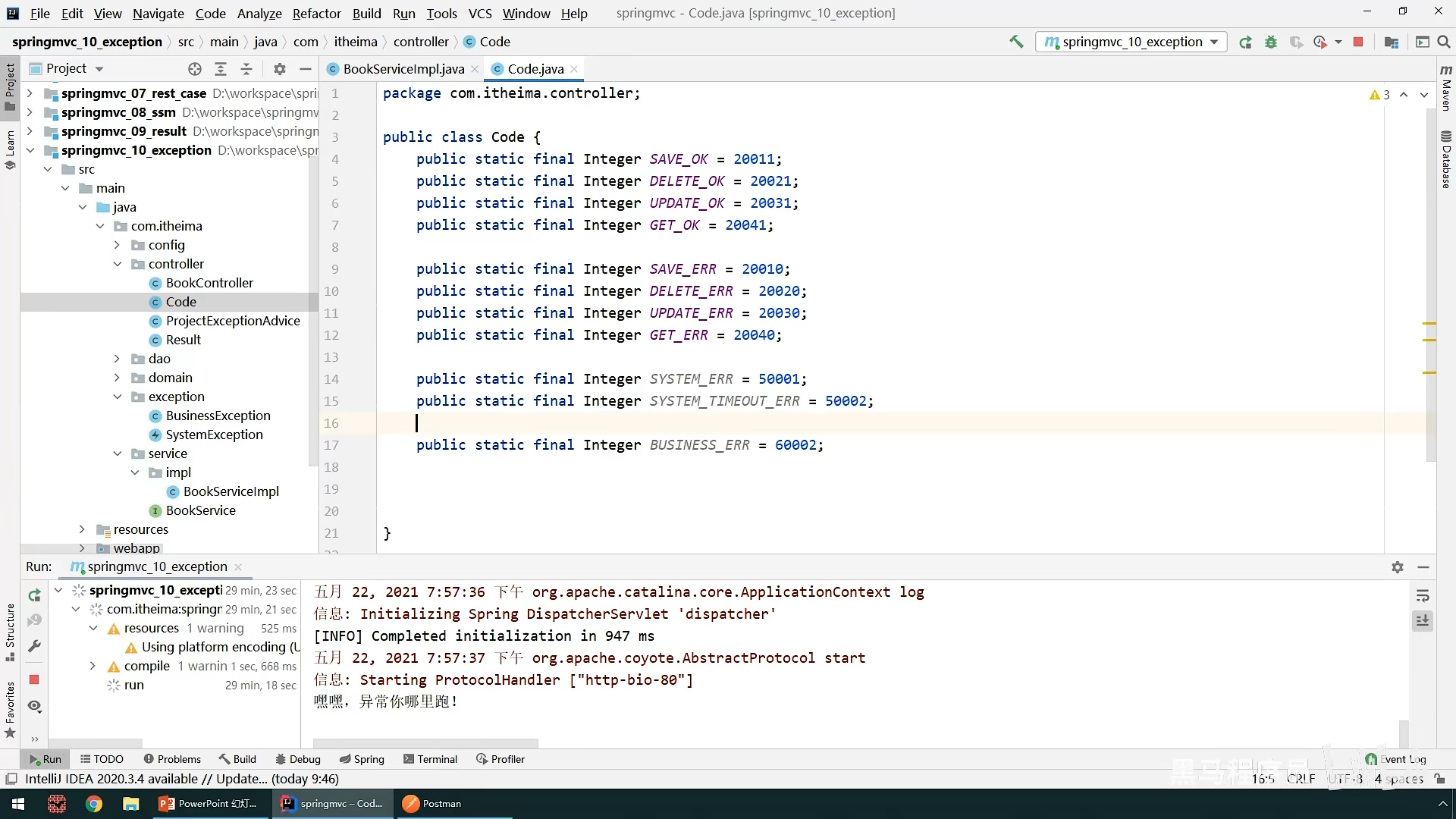The height and width of the screenshot is (819, 1456).
Task: Stop the running process in Run panel
Action: [34, 679]
